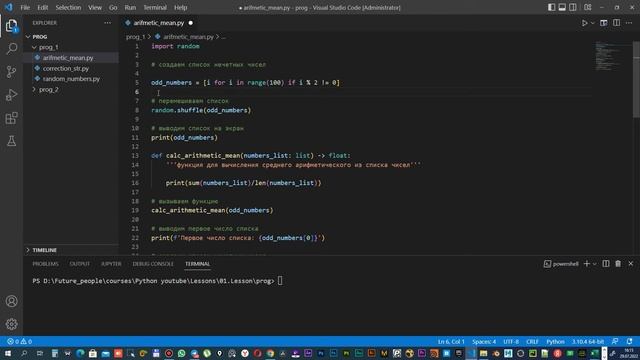Select the arifmetic_mean.py editor tab

point(158,23)
